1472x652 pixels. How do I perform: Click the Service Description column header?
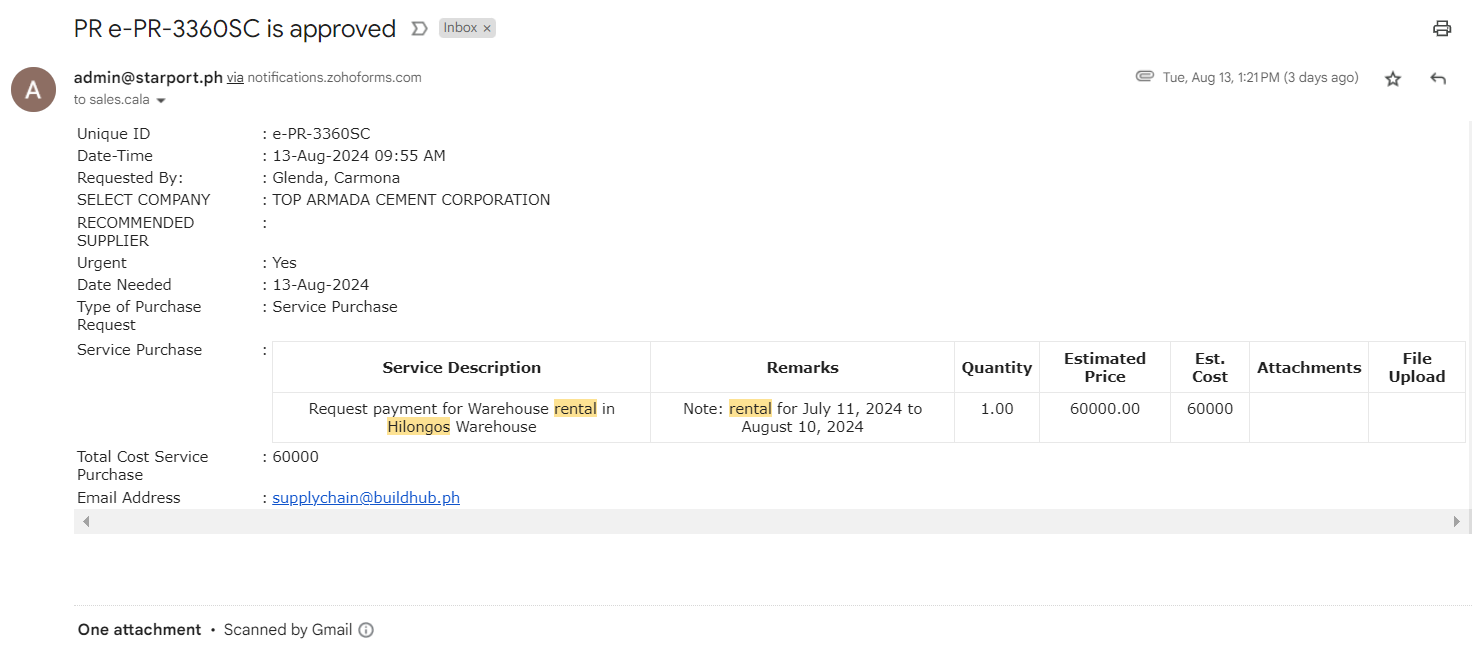[461, 367]
